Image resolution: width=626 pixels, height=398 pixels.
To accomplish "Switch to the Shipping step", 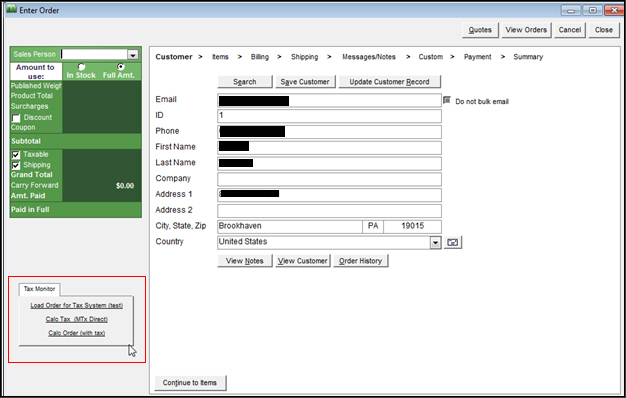I will click(304, 57).
